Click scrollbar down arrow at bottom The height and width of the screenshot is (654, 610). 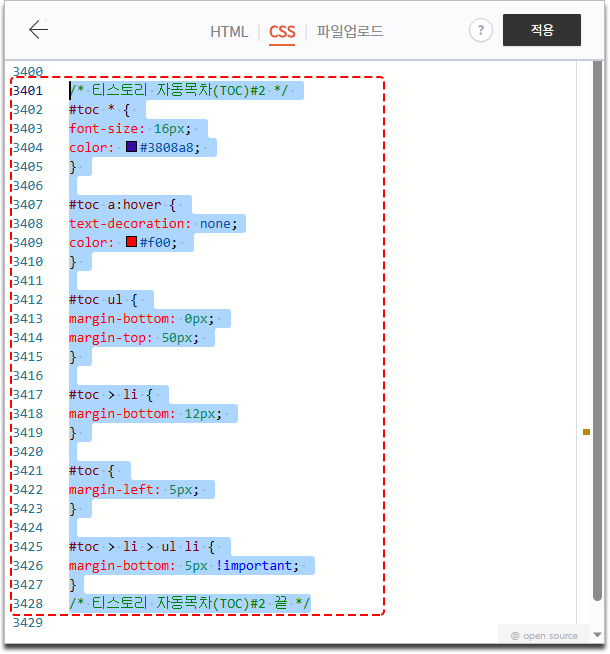(597, 635)
